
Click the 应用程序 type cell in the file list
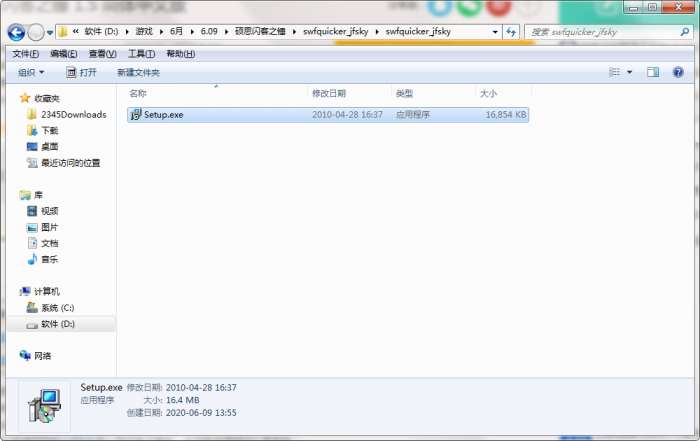(x=413, y=115)
